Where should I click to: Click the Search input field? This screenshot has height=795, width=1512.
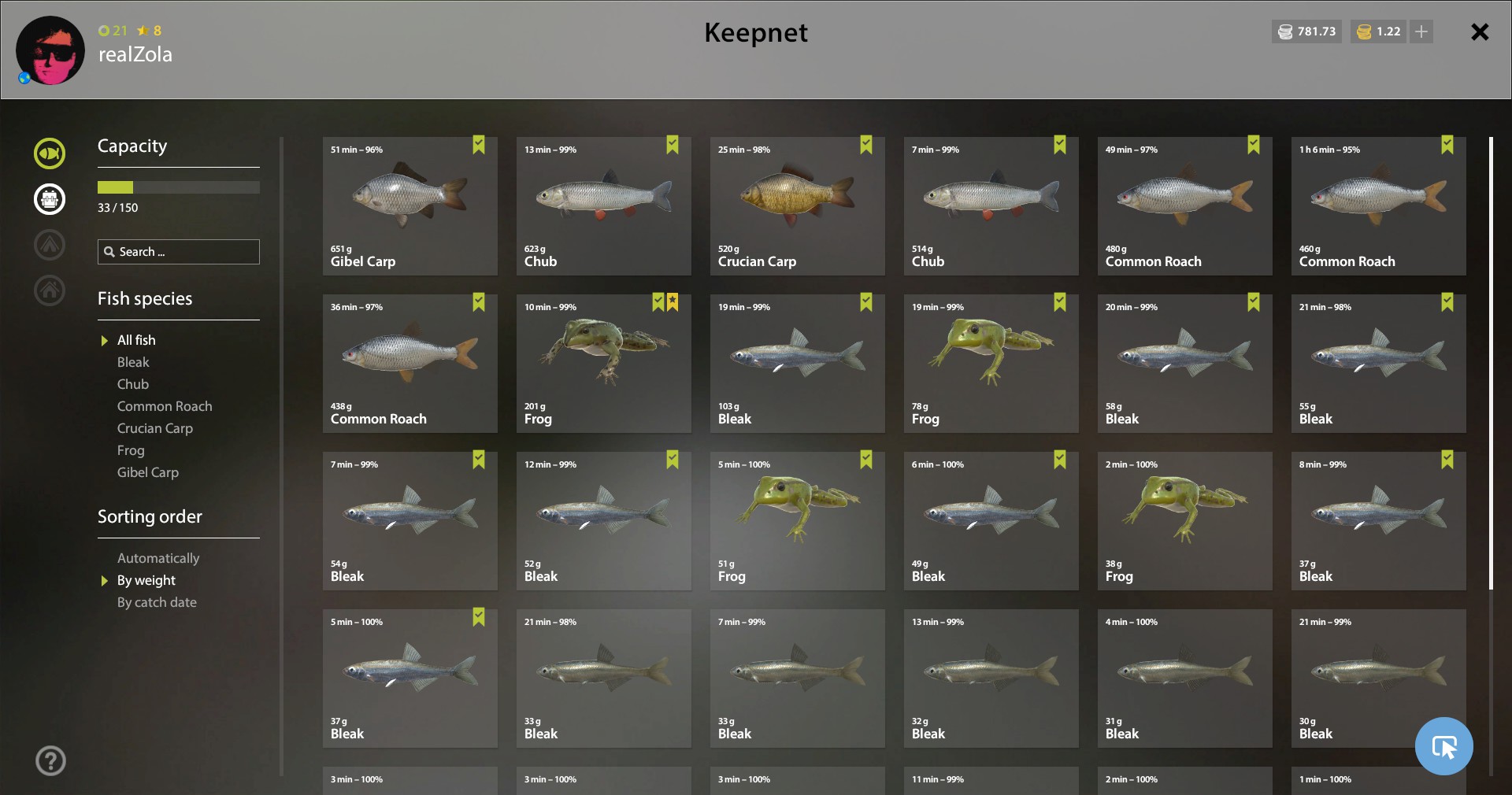coord(179,252)
